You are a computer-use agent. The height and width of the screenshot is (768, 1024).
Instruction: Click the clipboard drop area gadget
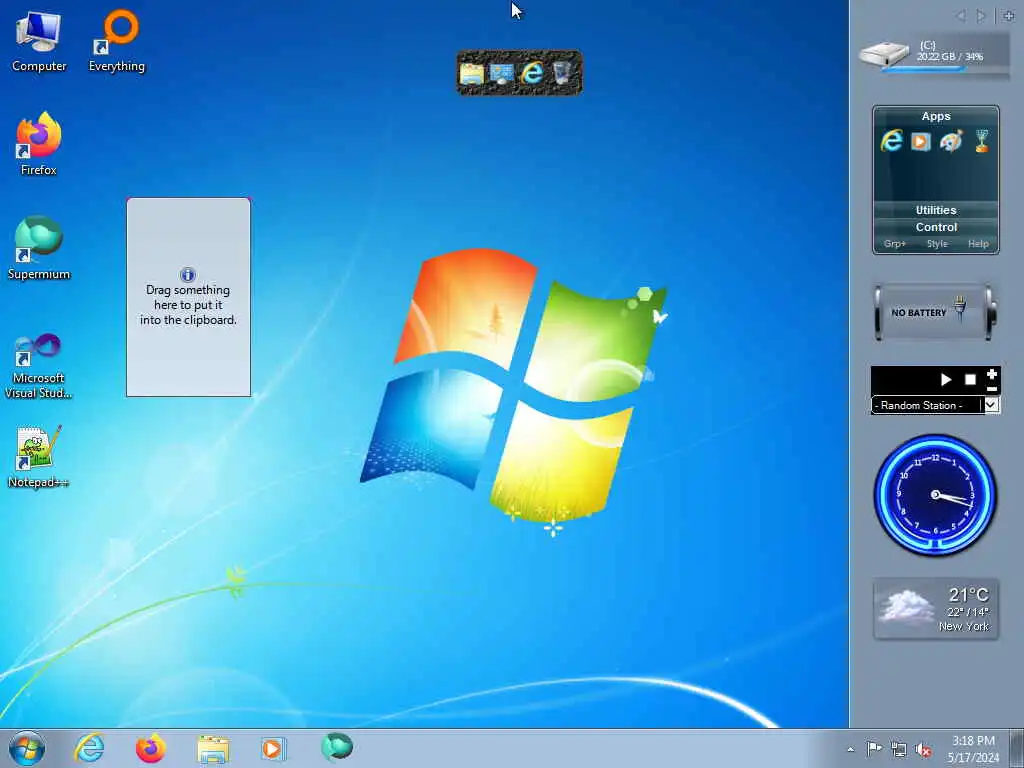pyautogui.click(x=188, y=297)
